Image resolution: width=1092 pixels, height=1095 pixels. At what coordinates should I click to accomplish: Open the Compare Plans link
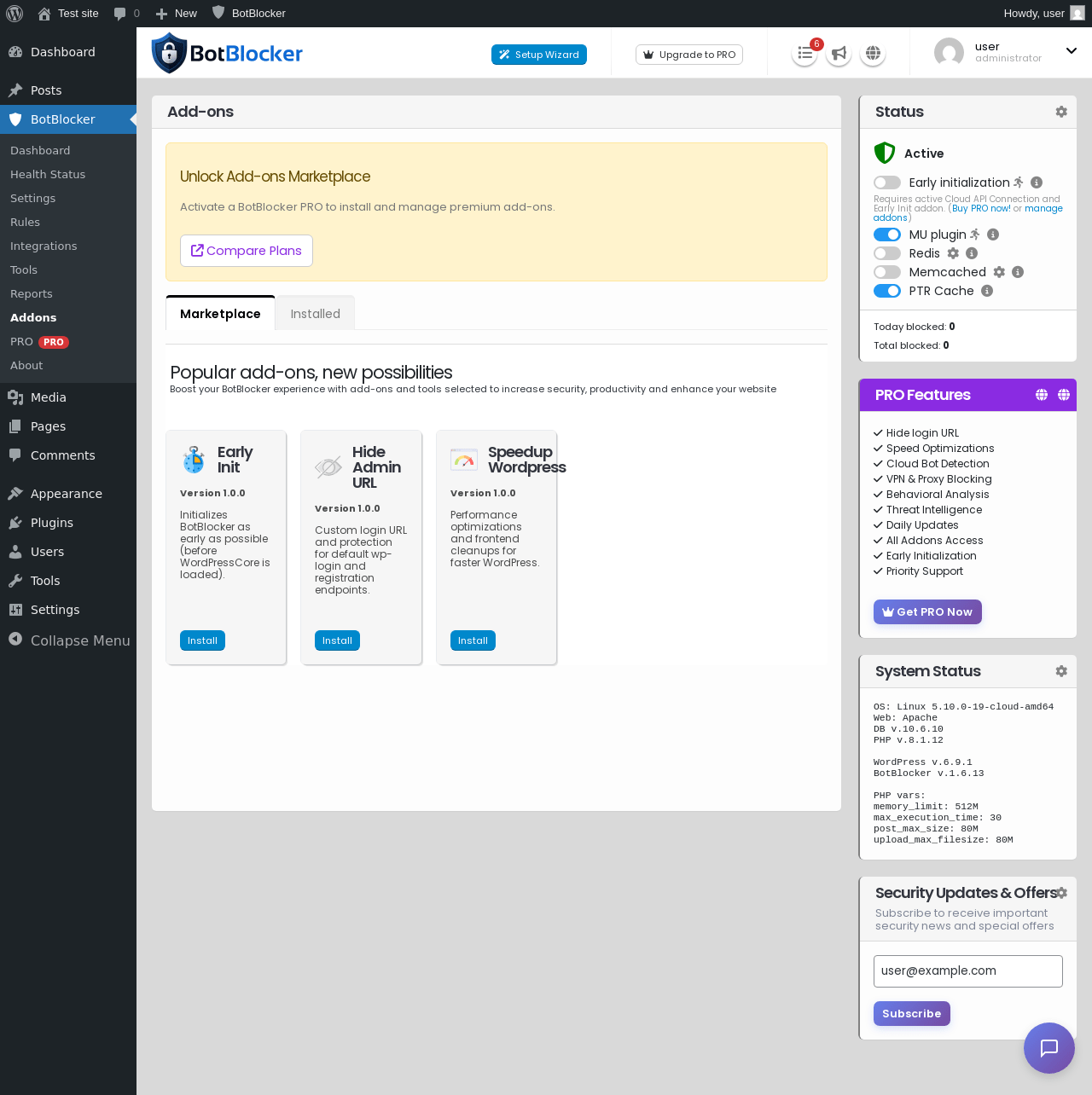(247, 251)
